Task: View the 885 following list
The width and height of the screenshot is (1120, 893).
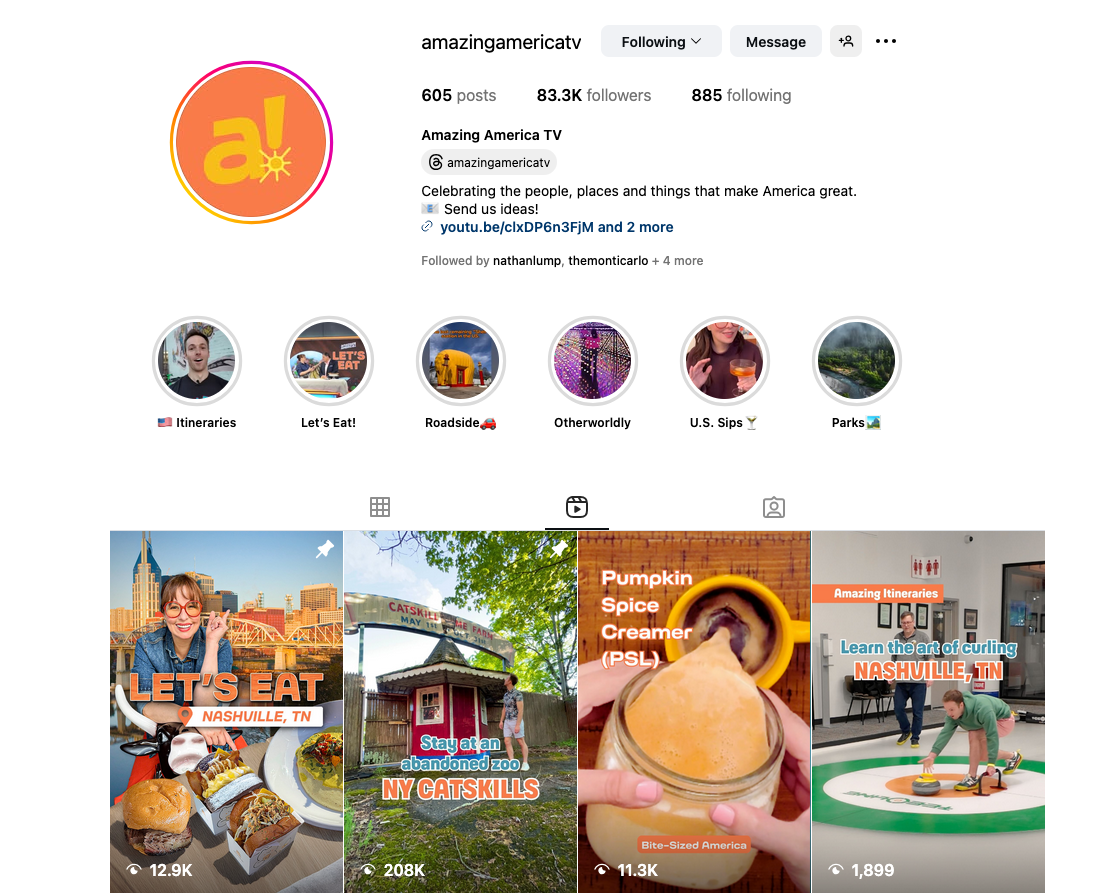Action: [741, 96]
